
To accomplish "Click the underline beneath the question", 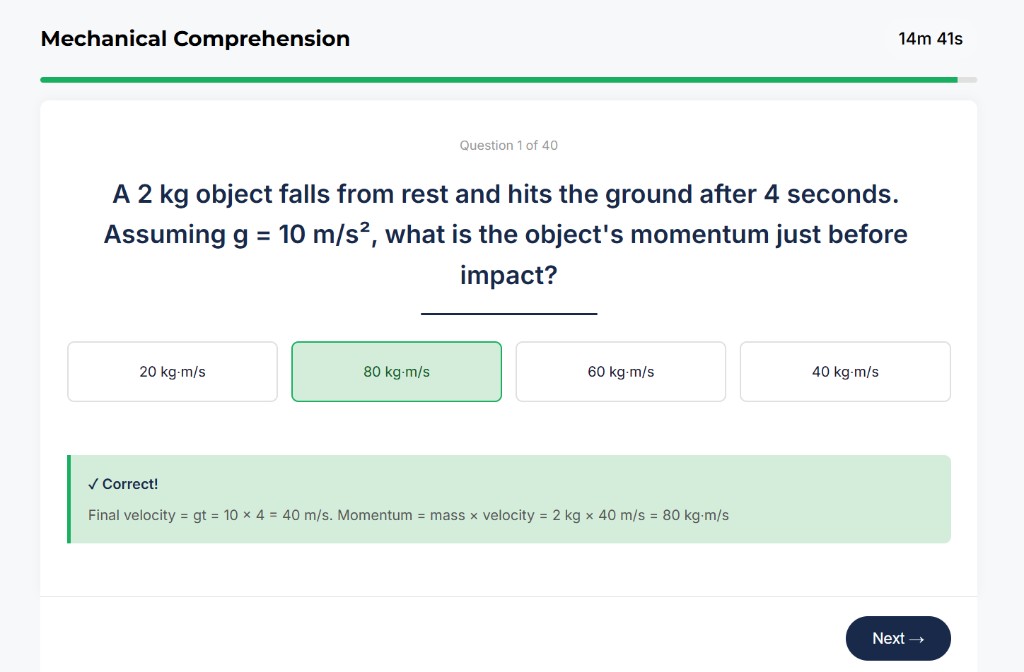I will point(509,312).
